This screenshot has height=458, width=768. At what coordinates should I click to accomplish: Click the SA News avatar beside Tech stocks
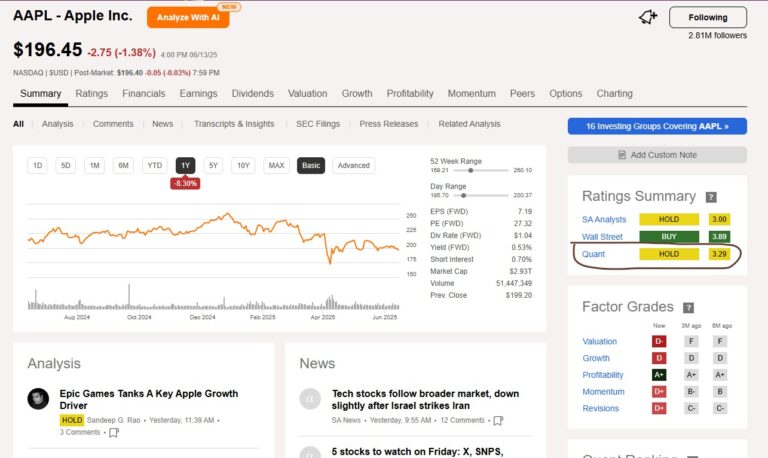tap(310, 399)
